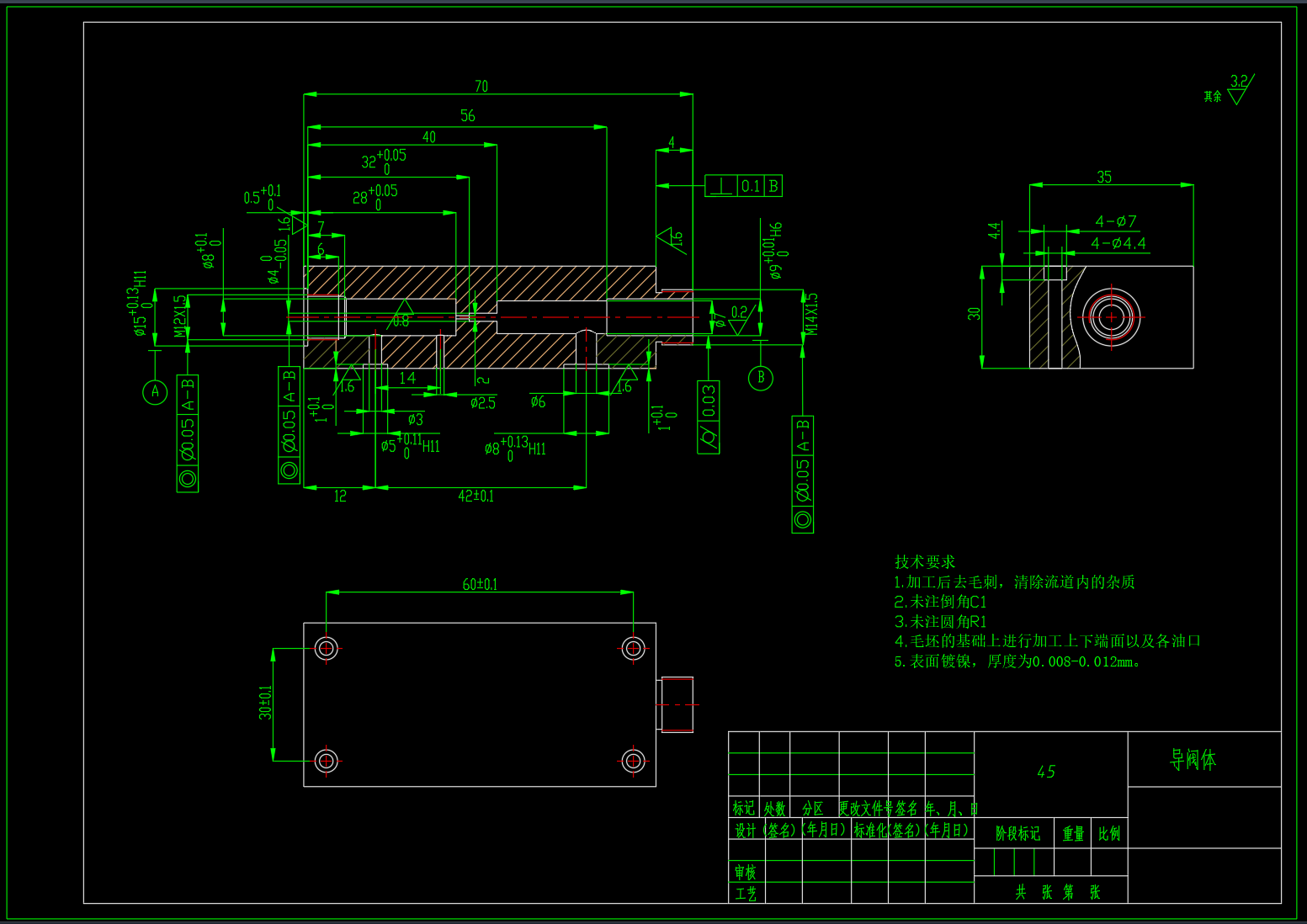Viewport: 1307px width, 924px height.
Task: Click the 比例 cell in title block
Action: [1109, 834]
